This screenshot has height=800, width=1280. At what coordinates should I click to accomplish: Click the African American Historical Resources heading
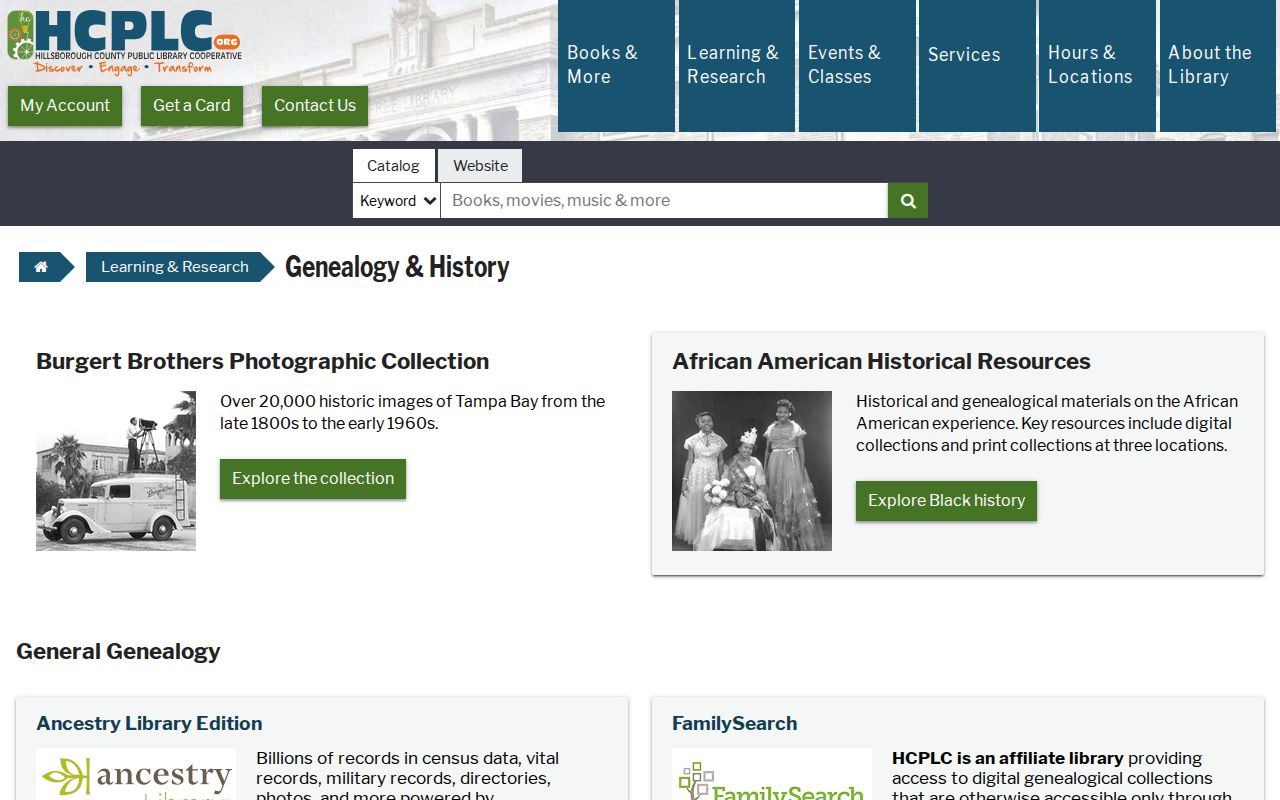coord(881,361)
